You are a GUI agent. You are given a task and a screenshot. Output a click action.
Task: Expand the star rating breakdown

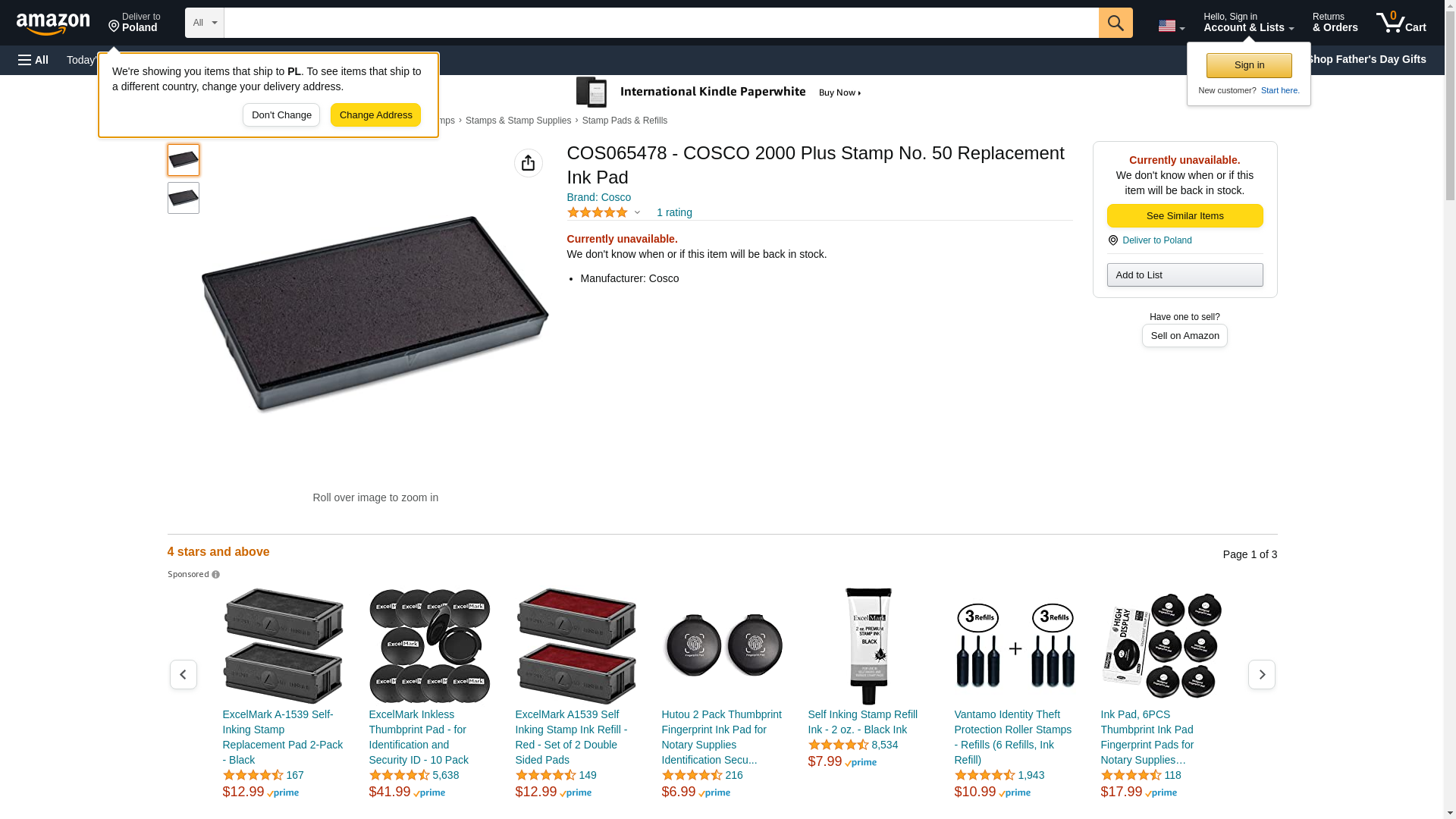pyautogui.click(x=637, y=212)
